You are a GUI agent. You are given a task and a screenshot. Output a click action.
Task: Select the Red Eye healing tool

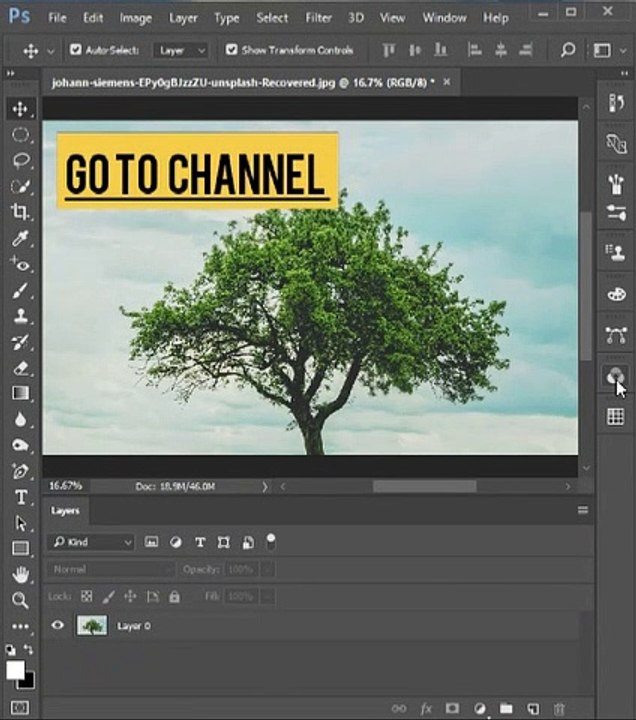coord(20,264)
